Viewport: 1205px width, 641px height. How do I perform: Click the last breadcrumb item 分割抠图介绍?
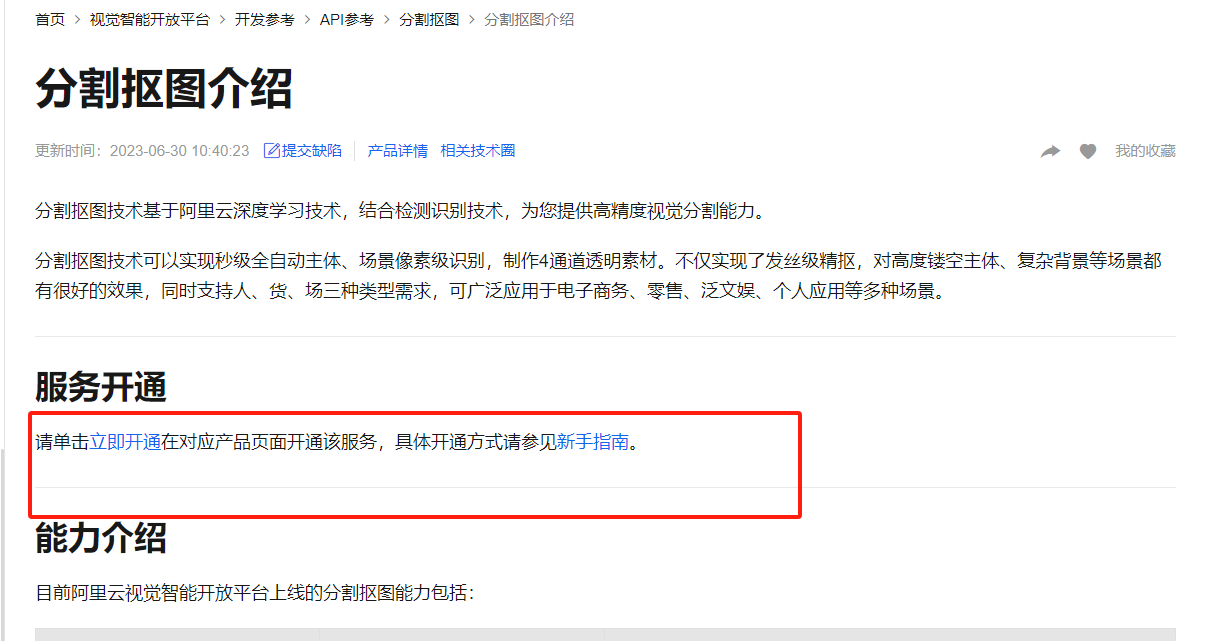(x=529, y=19)
